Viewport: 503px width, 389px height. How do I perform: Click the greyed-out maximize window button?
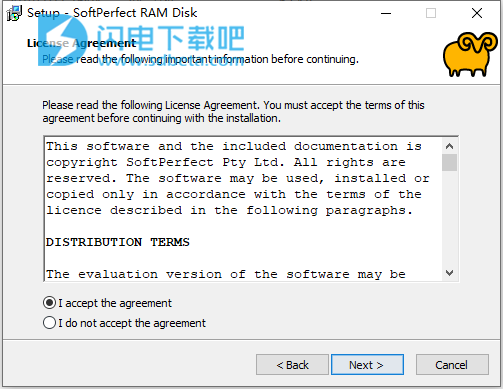tap(431, 13)
